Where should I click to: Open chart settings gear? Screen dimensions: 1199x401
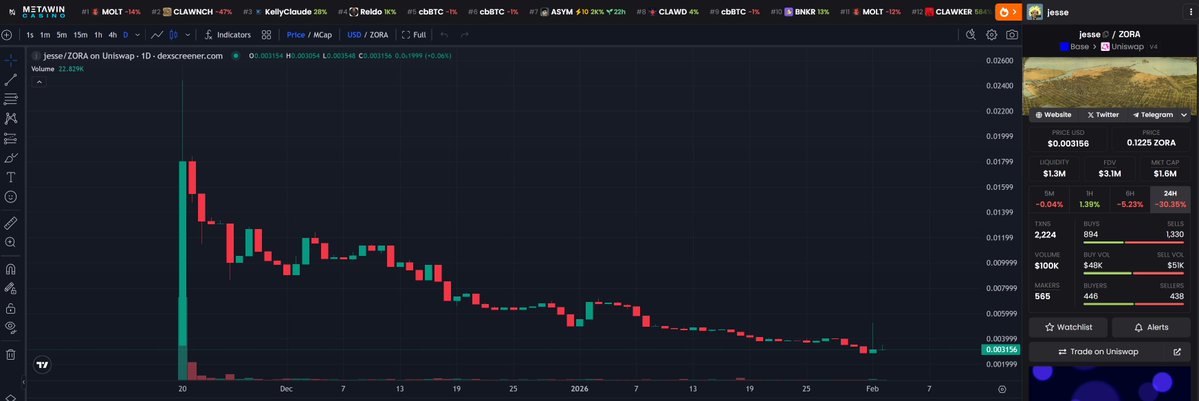[992, 34]
